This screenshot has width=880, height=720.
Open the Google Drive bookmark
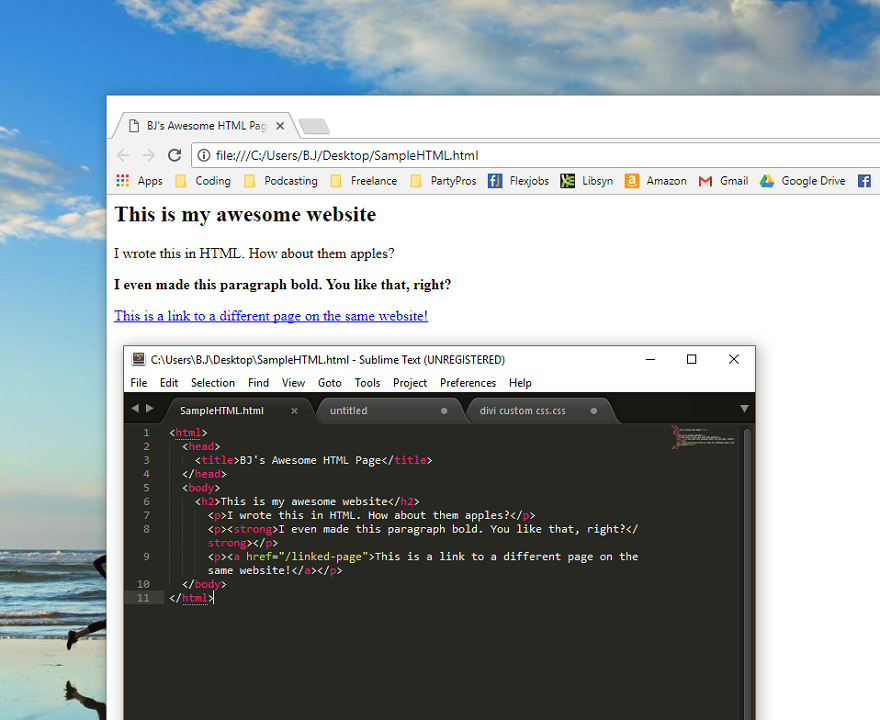(802, 181)
